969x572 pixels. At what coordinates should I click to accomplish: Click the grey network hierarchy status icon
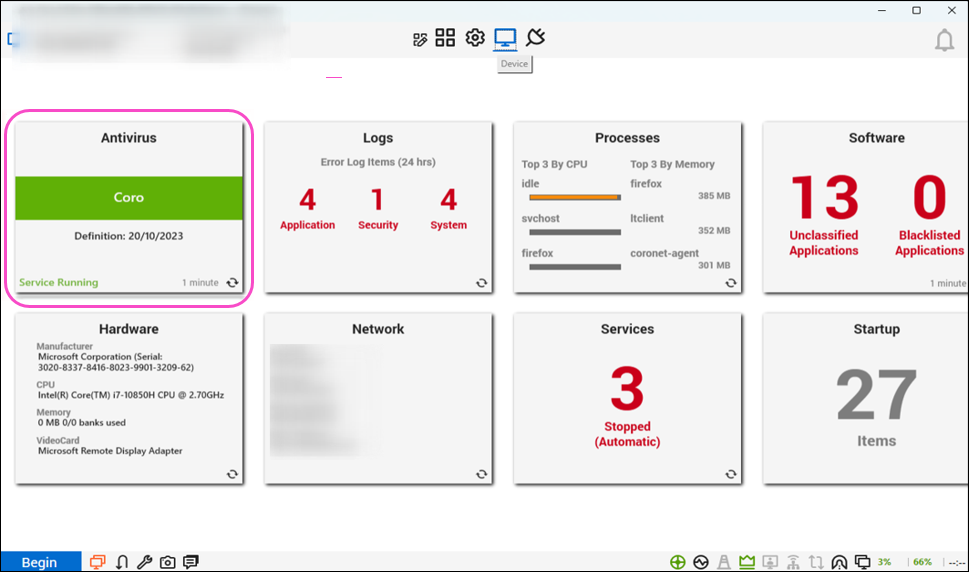coord(793,561)
